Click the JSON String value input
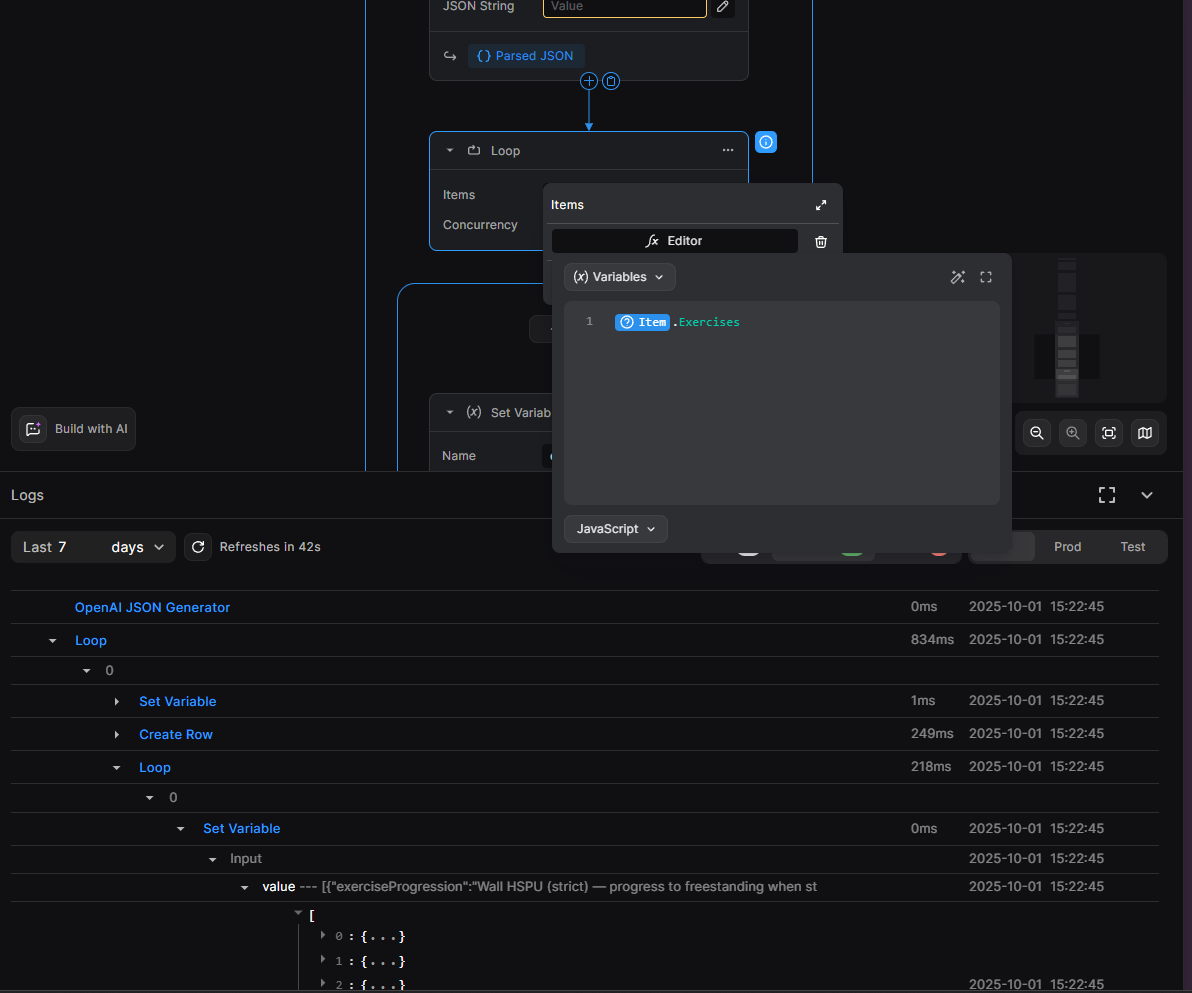 click(x=625, y=8)
